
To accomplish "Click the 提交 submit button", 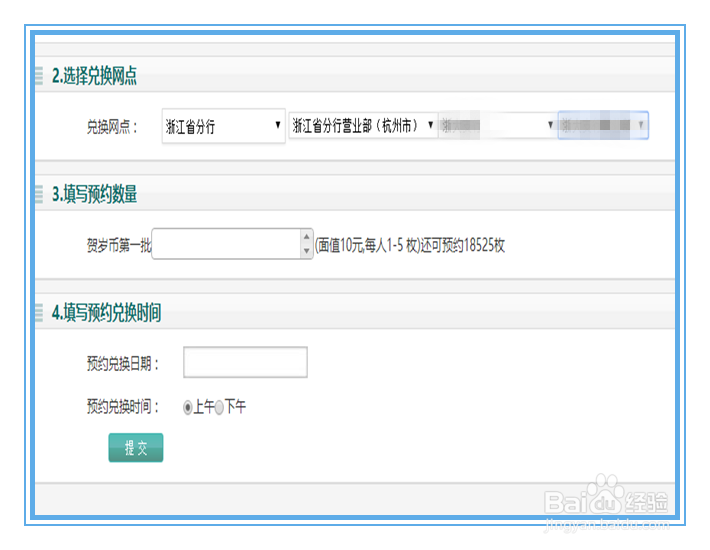I will (136, 448).
